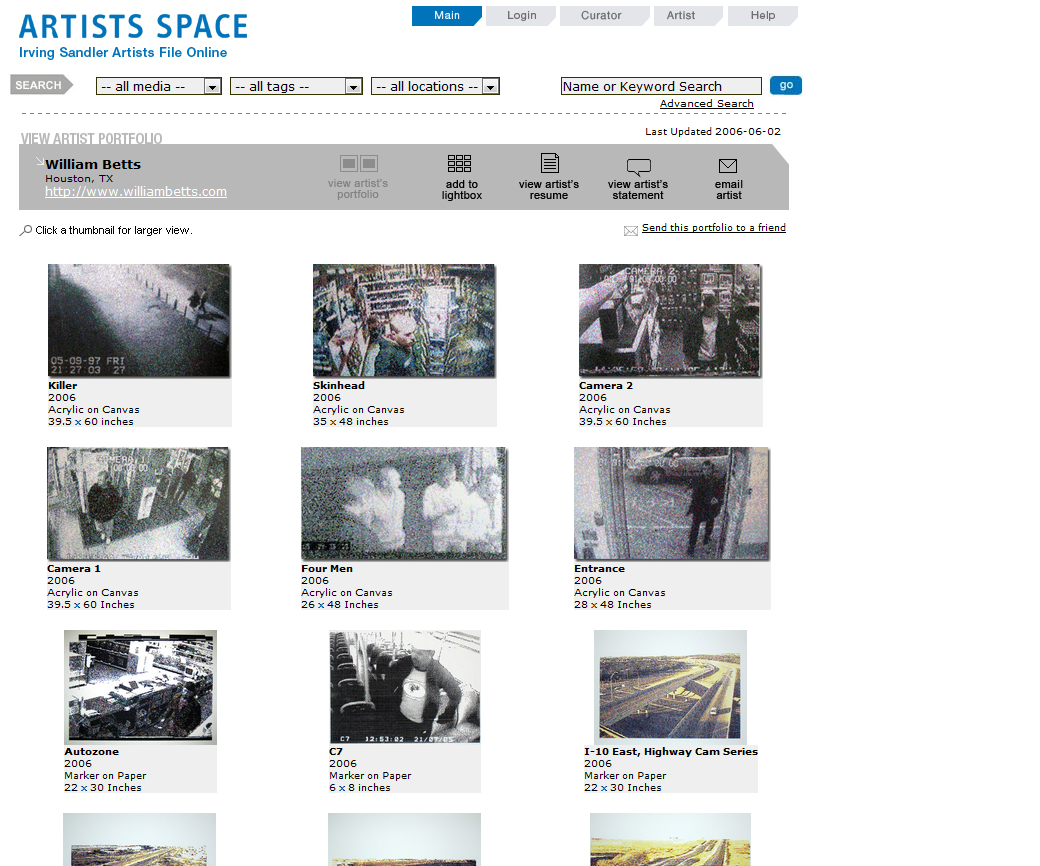The height and width of the screenshot is (866, 1040).
Task: Click the Name or Keyword Search field
Action: click(660, 87)
